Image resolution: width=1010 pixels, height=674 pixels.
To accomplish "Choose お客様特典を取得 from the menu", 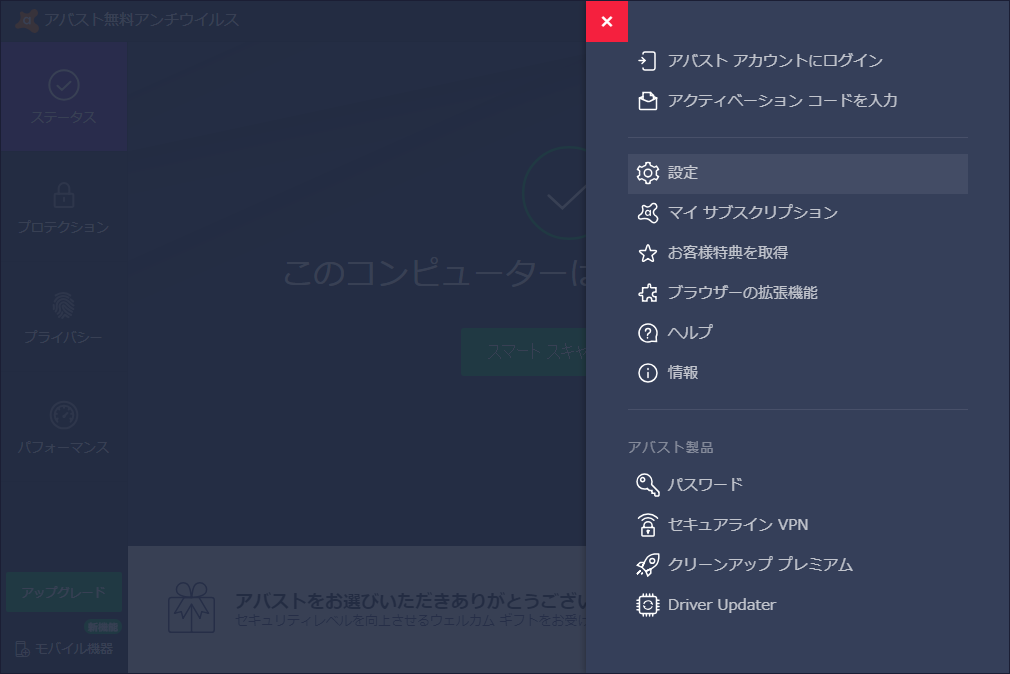I will point(797,253).
